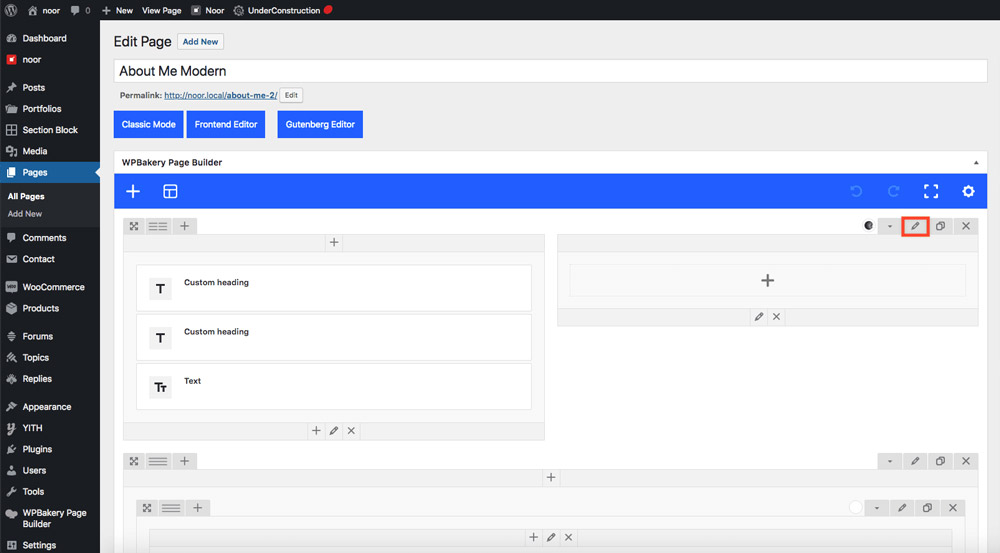Open New content menu in admin bar
Screen dimensions: 1000x553
pyautogui.click(x=117, y=10)
